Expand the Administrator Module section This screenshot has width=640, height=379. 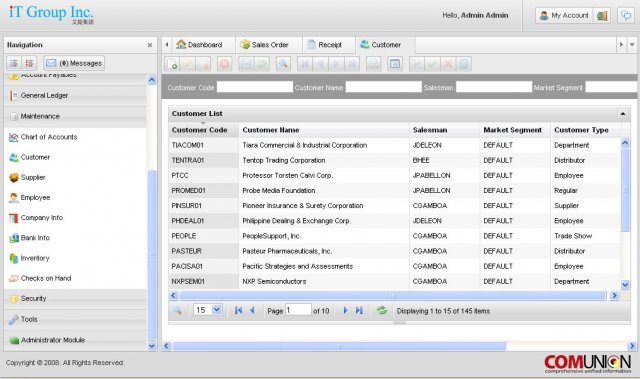[x=75, y=340]
